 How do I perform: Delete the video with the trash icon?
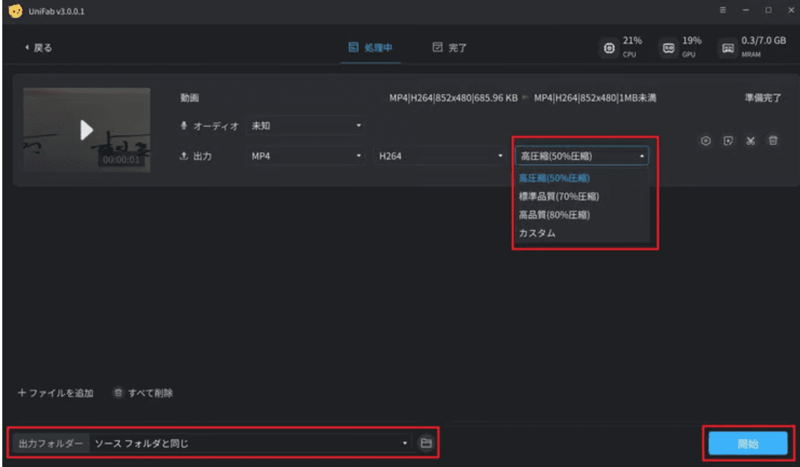(773, 141)
